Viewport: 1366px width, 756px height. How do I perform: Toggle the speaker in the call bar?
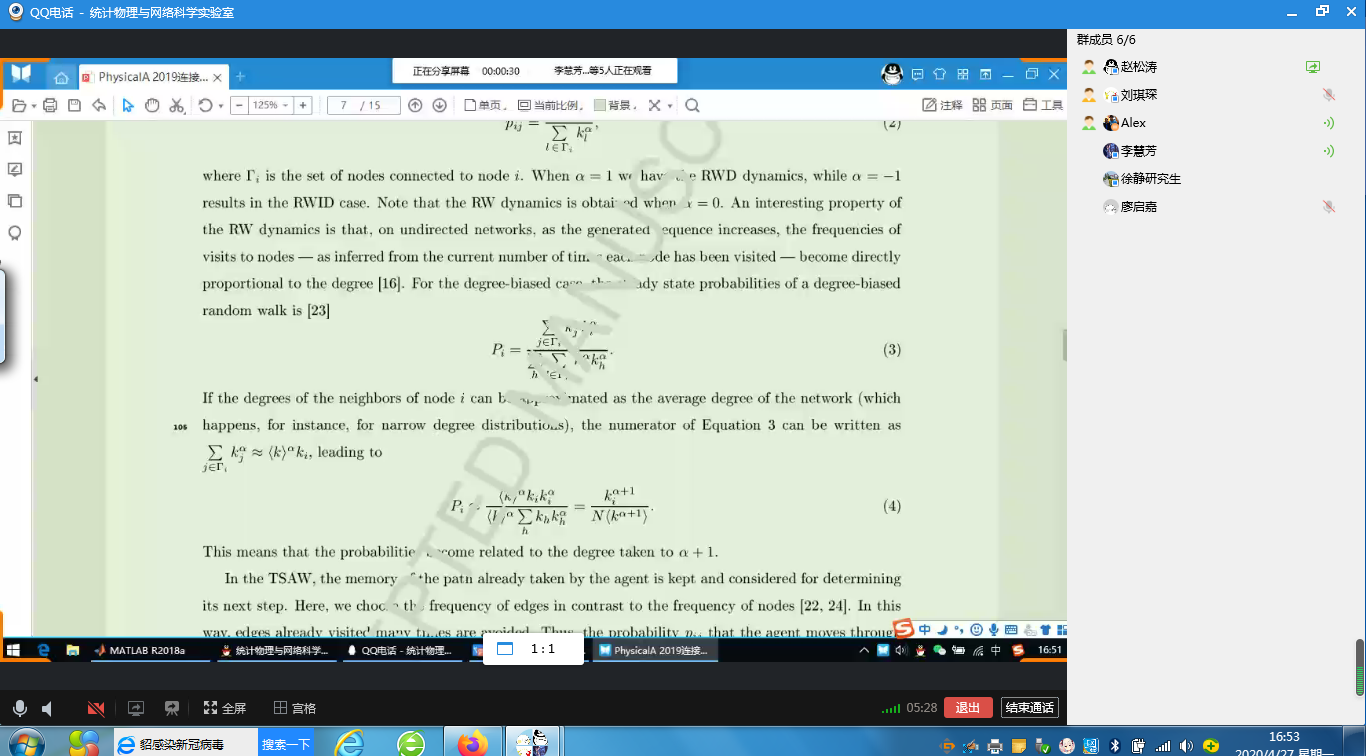point(47,708)
